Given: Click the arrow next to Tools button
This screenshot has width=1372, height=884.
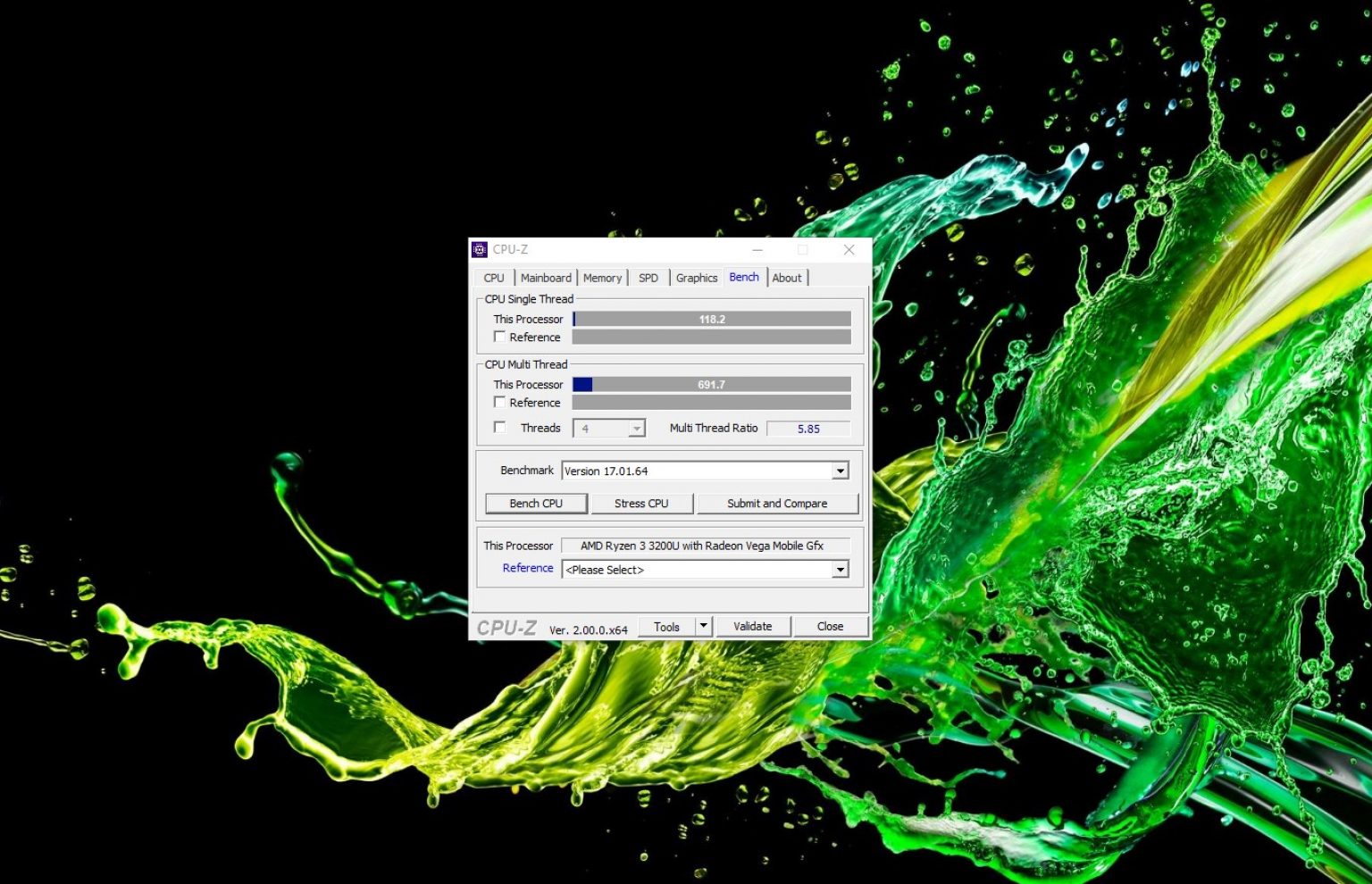Looking at the screenshot, I should [704, 626].
